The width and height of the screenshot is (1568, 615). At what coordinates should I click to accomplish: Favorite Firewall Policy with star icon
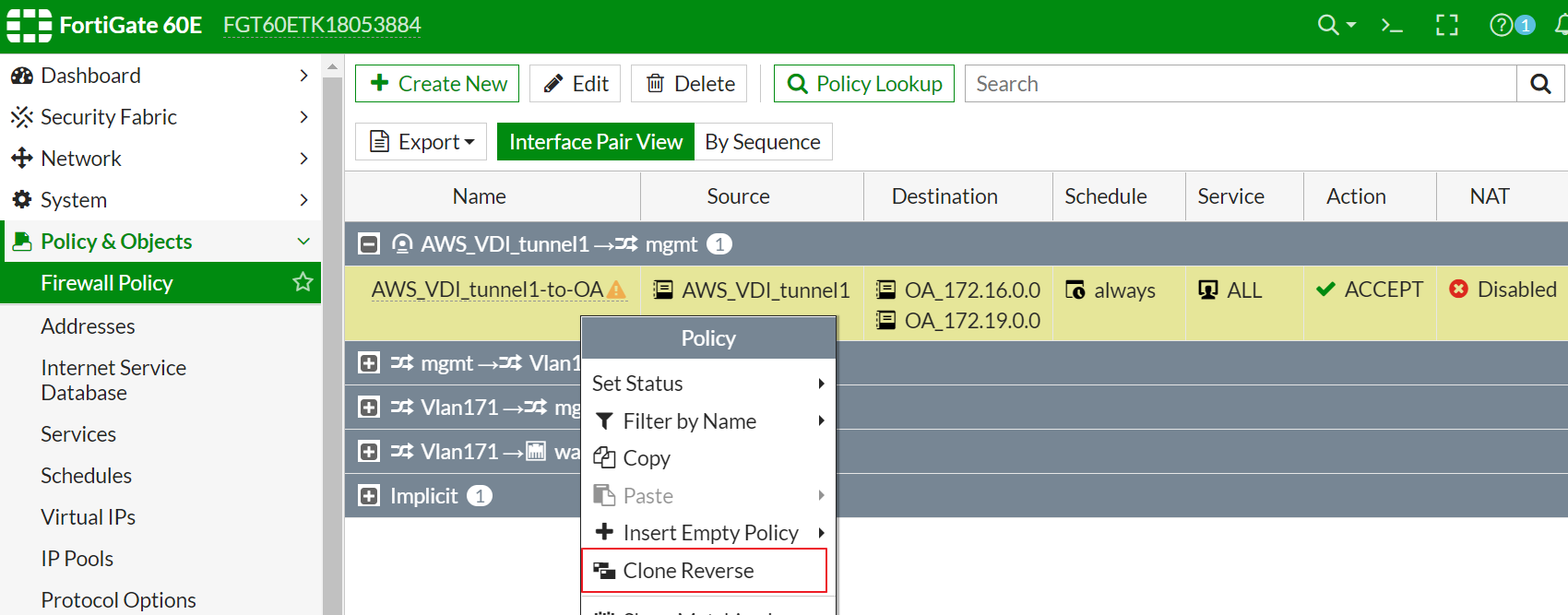click(303, 282)
